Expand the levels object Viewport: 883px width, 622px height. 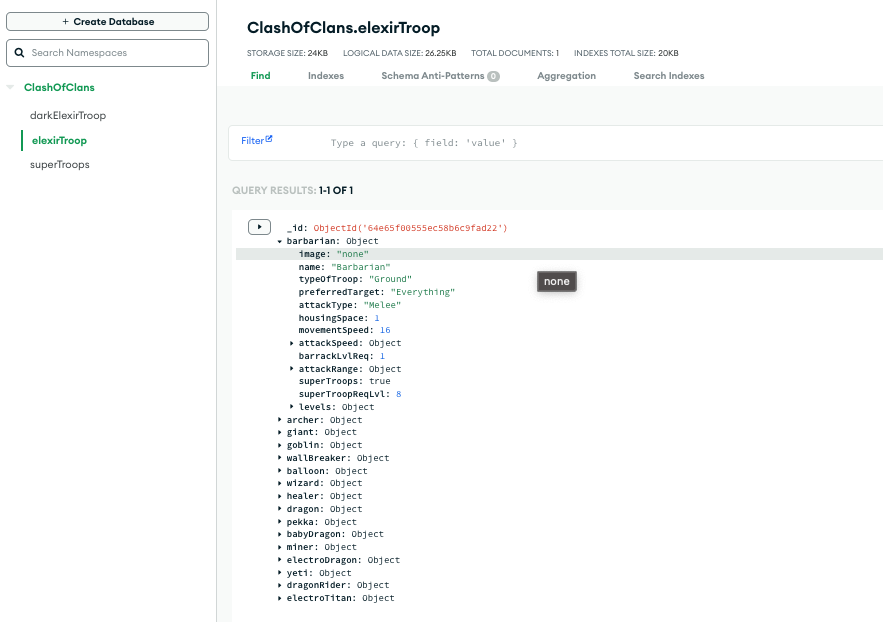[291, 407]
